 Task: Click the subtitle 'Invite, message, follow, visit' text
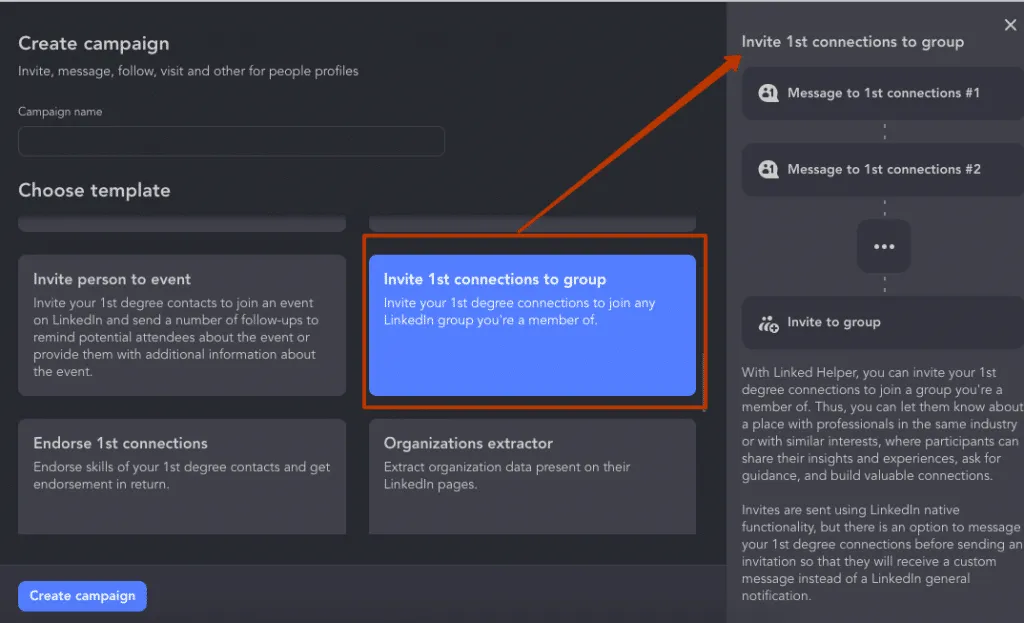coord(188,71)
